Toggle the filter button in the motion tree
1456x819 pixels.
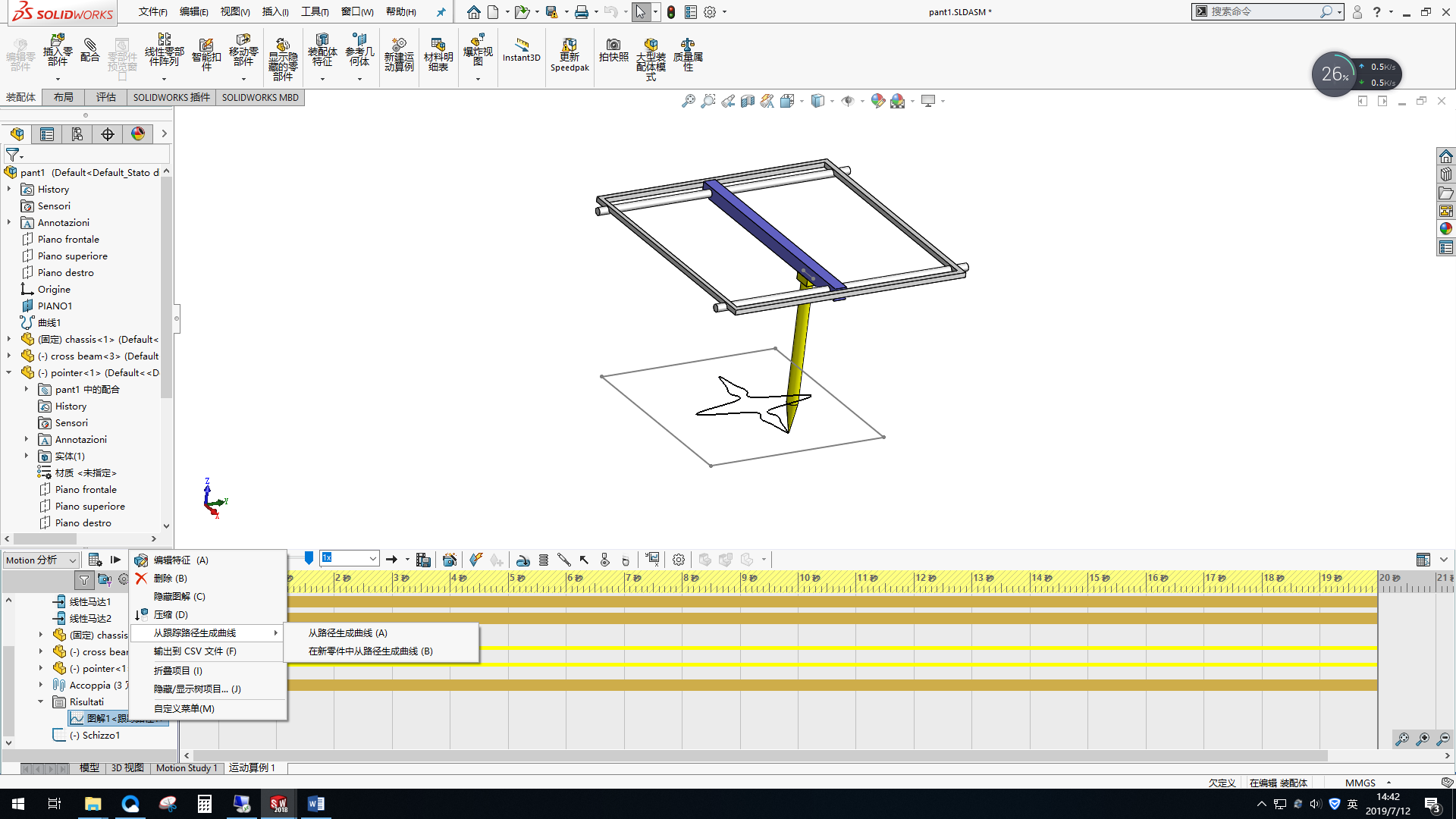point(84,580)
